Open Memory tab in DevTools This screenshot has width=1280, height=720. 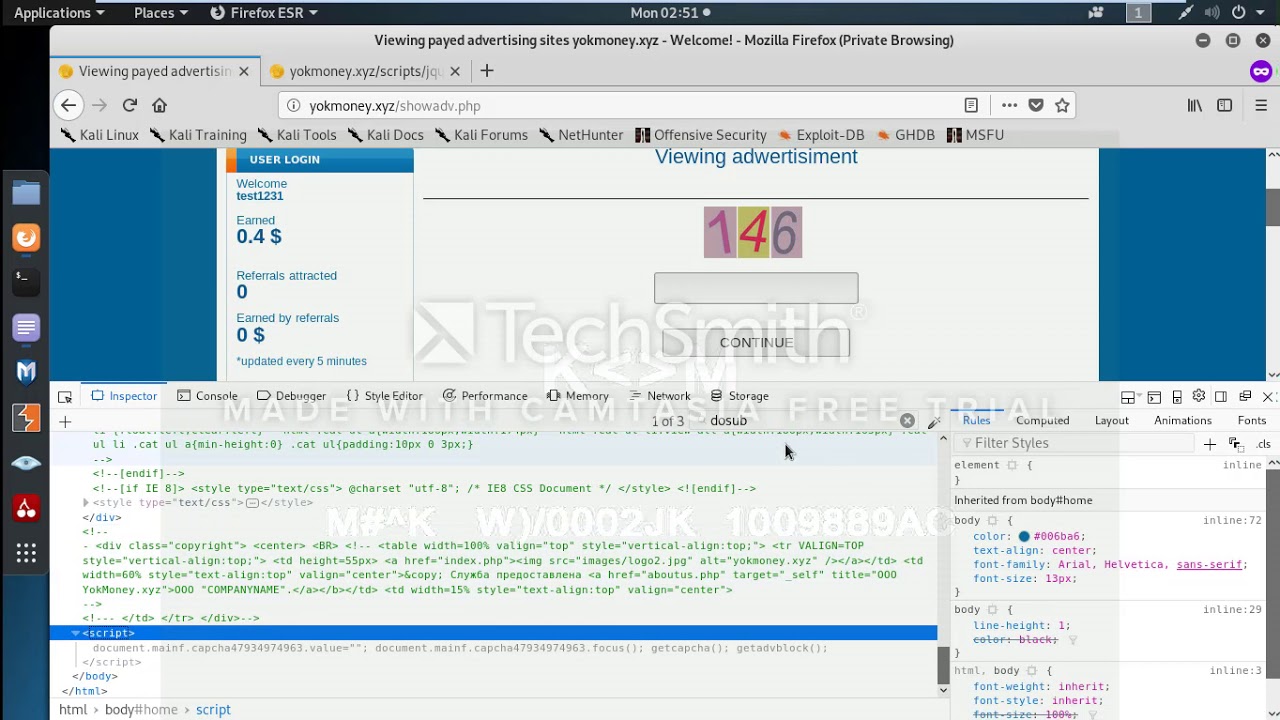pyautogui.click(x=577, y=396)
